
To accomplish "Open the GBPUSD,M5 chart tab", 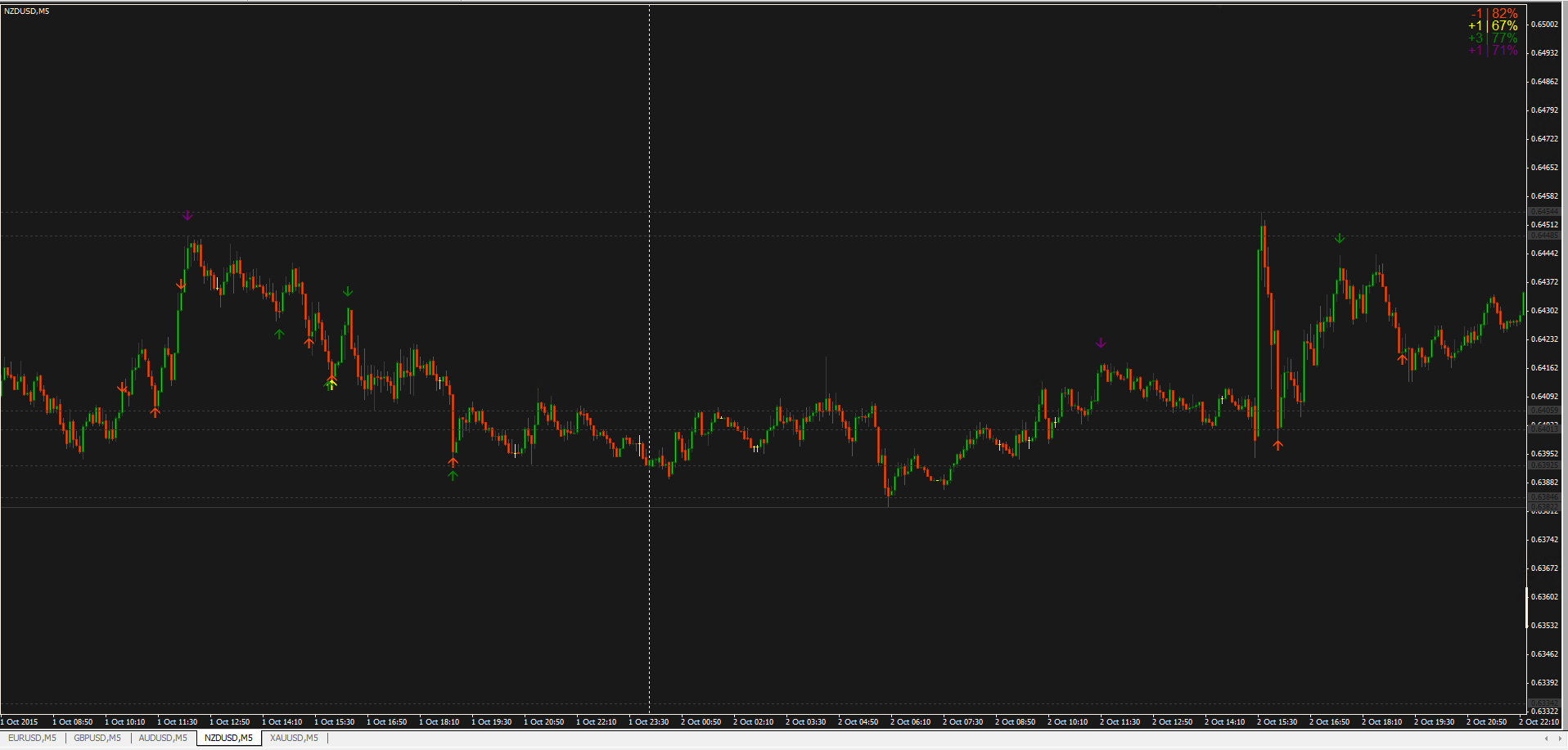I will (97, 738).
